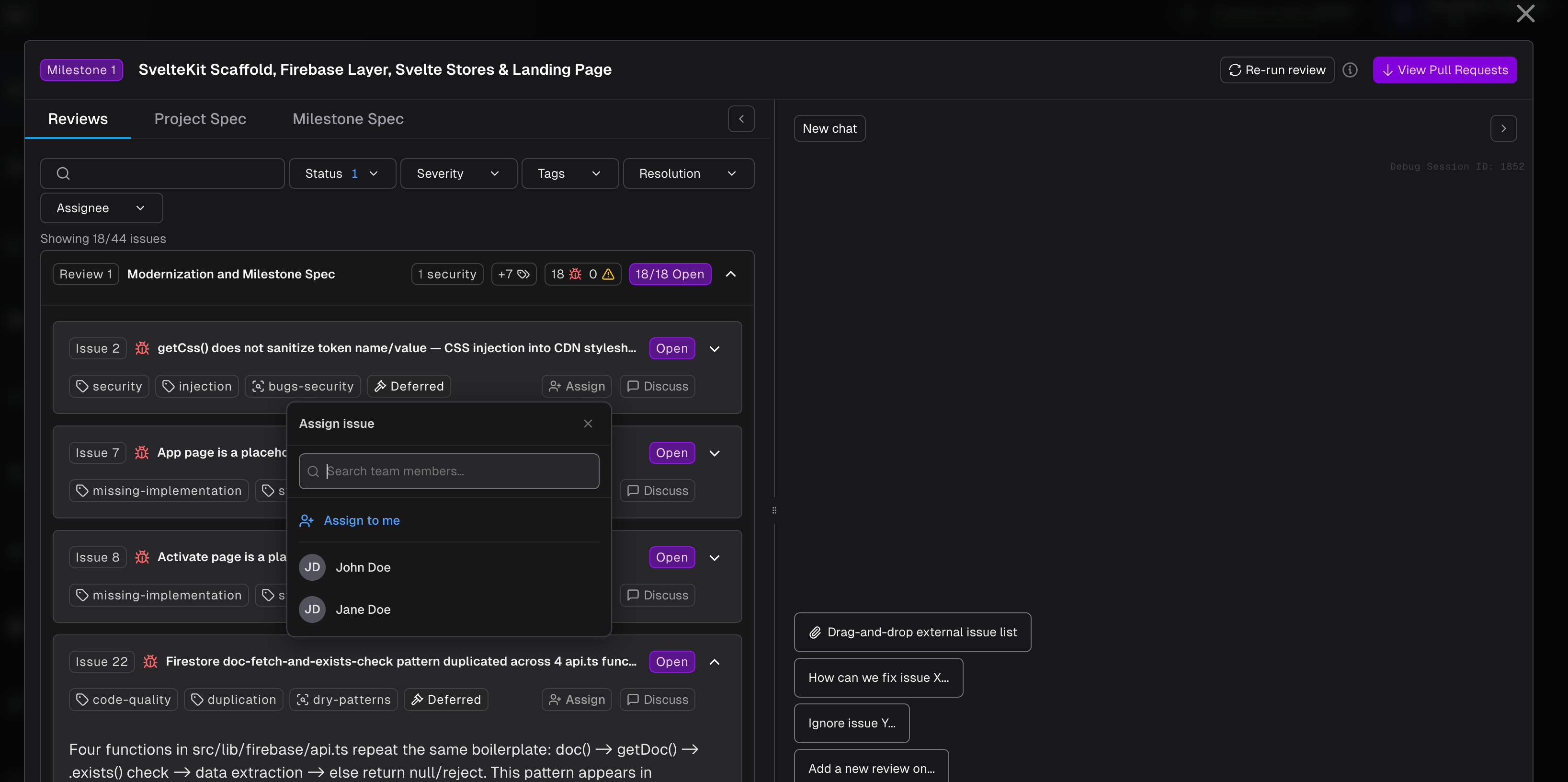Click Assign button on Issue 22
This screenshot has height=782, width=1568.
pos(577,699)
